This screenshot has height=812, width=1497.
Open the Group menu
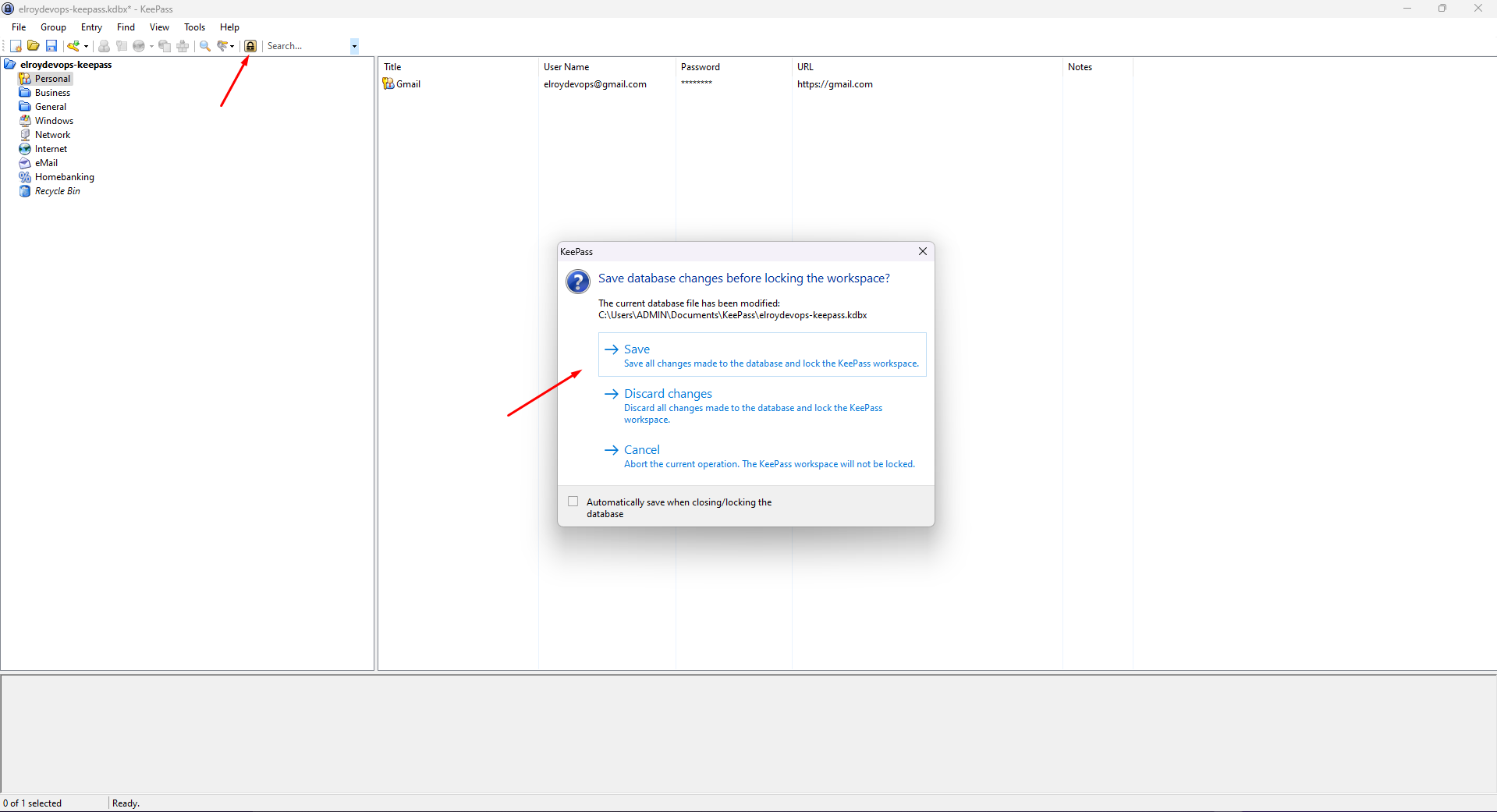(x=53, y=27)
